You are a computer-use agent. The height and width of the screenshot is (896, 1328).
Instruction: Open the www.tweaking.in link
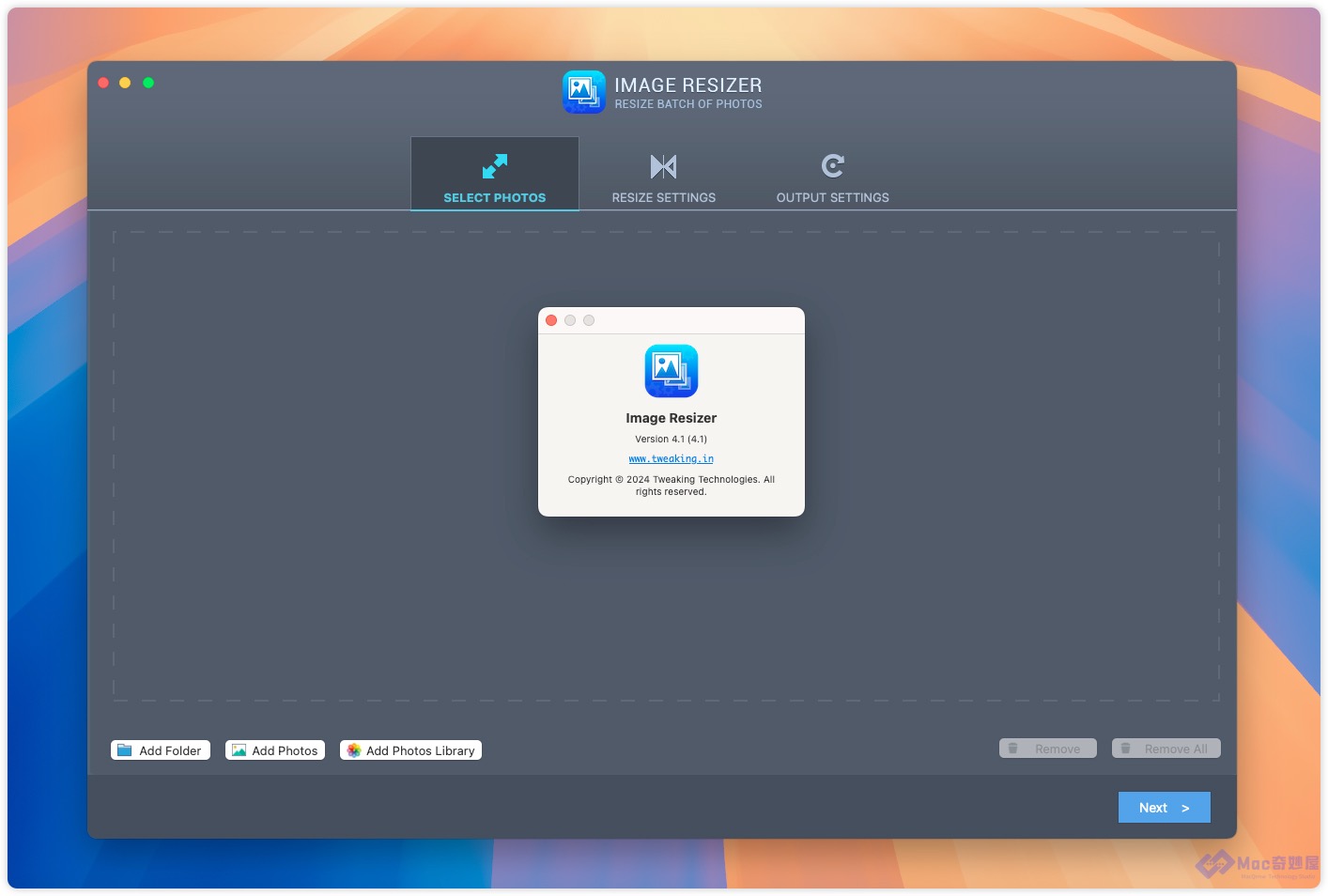click(672, 459)
